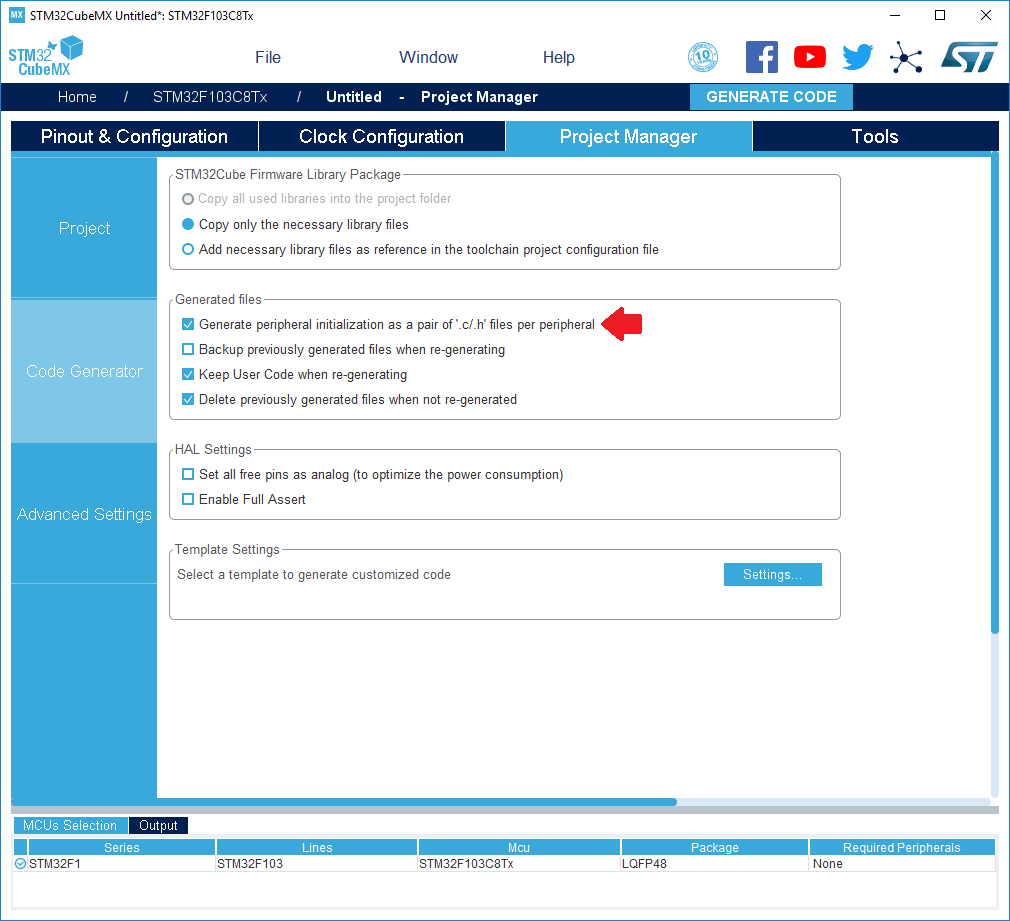Select the Project Manager tab
The image size is (1010, 921).
point(628,137)
